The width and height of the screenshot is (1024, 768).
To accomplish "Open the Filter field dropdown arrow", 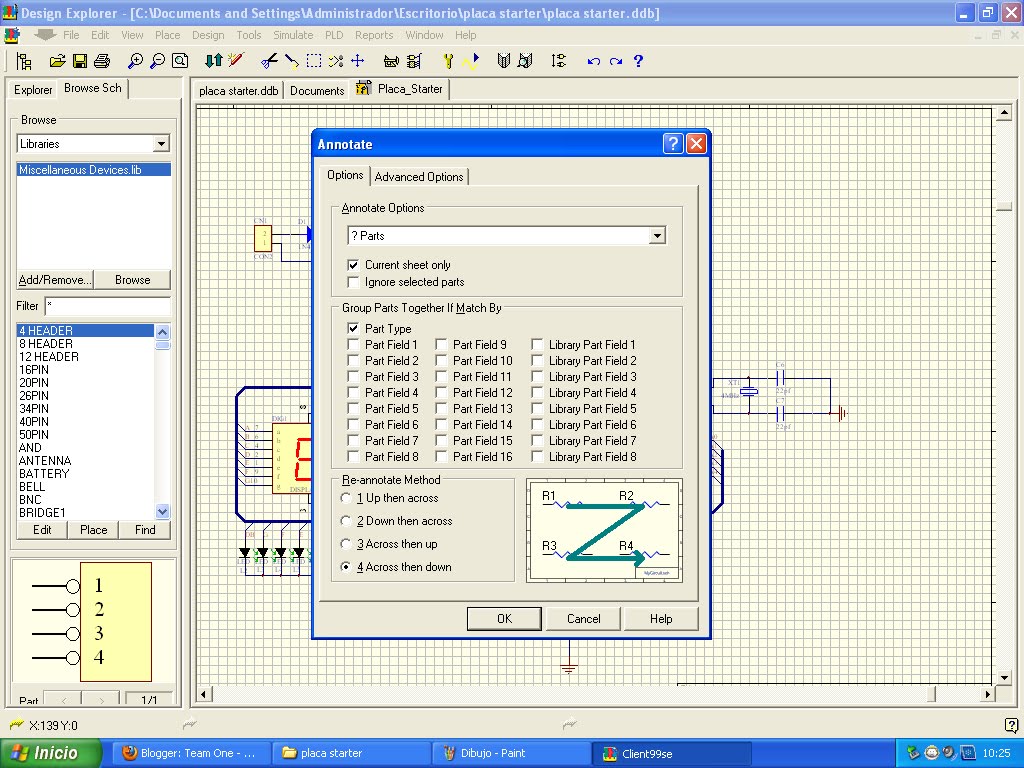I will click(x=162, y=306).
